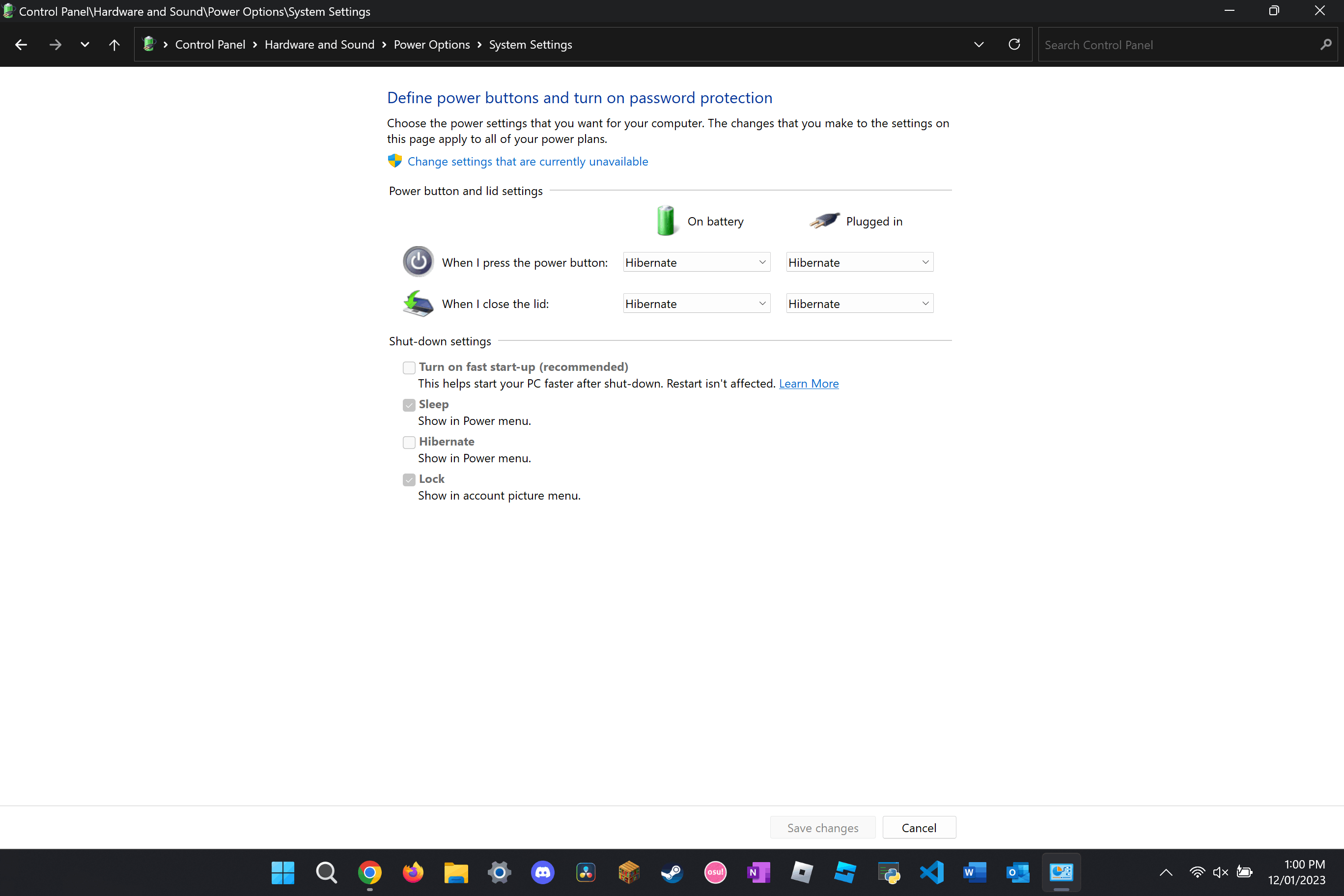Show hidden system tray icons

coord(1166,872)
